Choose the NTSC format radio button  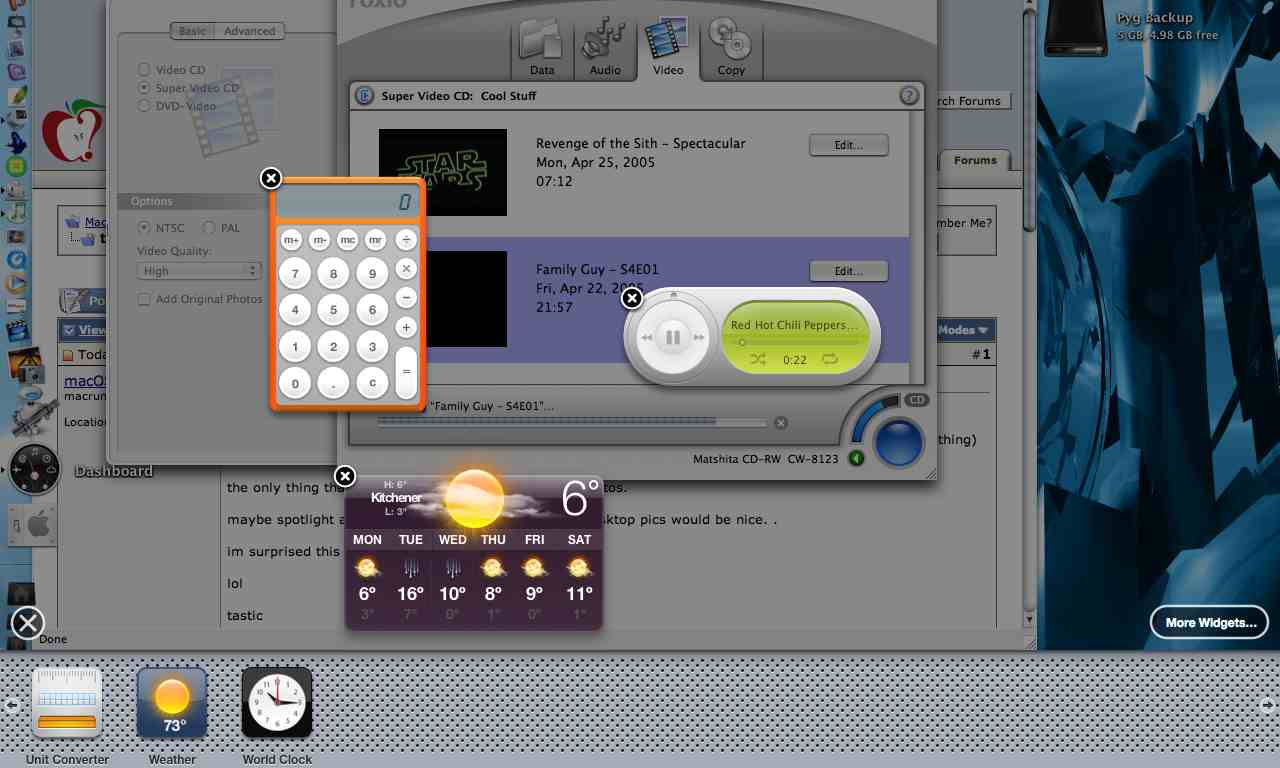tap(144, 228)
